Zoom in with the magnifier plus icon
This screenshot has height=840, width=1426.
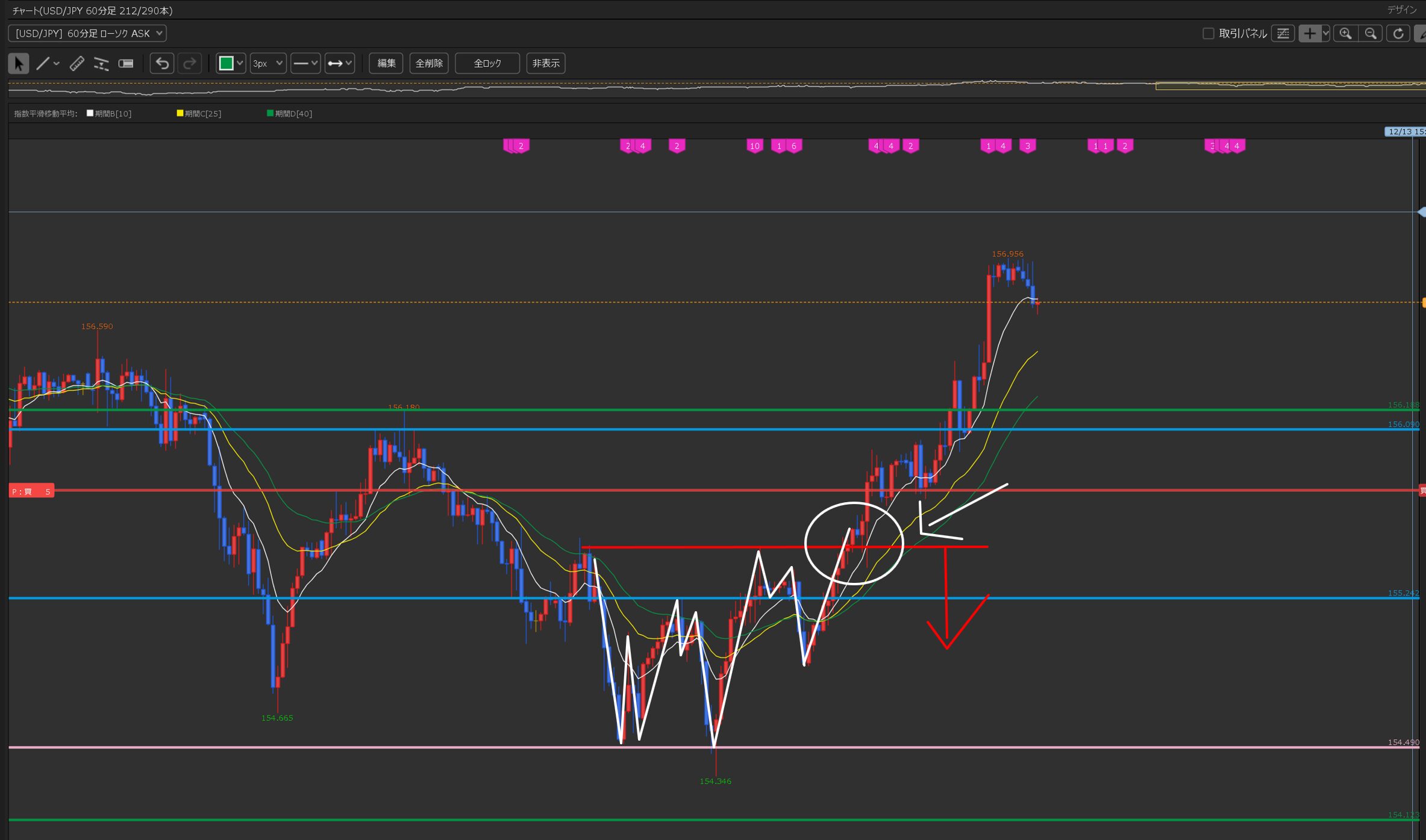[1345, 34]
